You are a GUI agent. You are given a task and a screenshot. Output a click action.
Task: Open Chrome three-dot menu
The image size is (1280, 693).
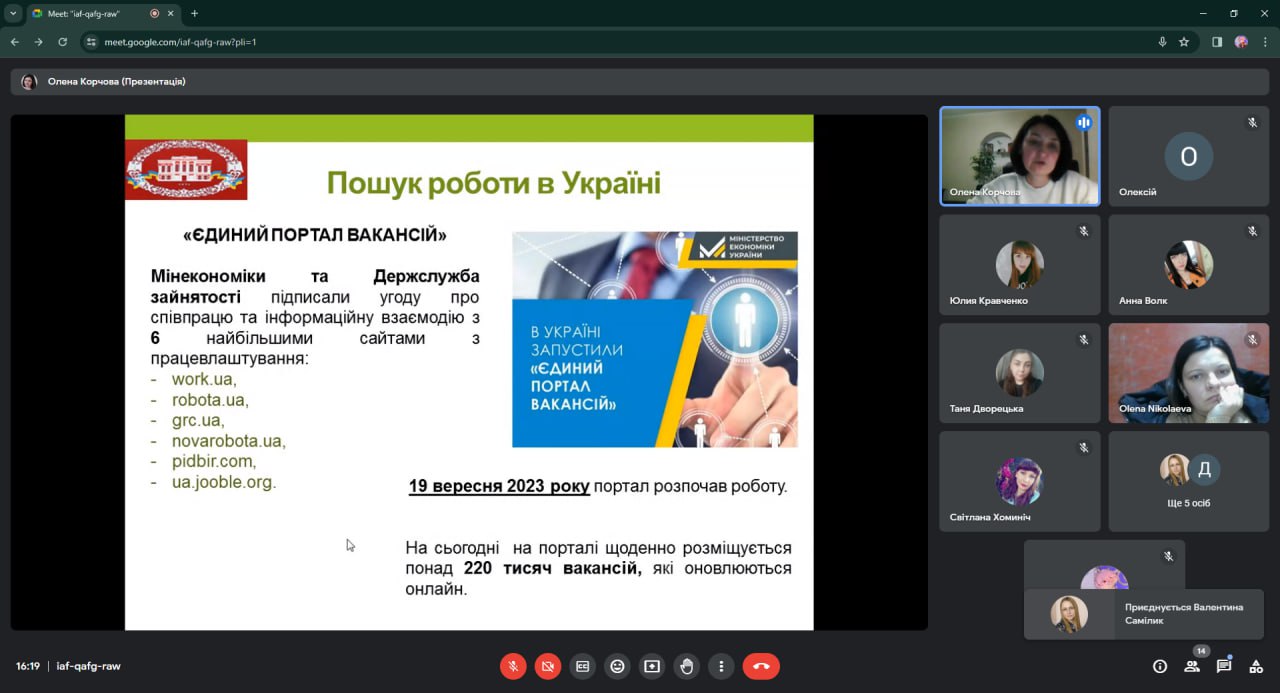[1264, 42]
